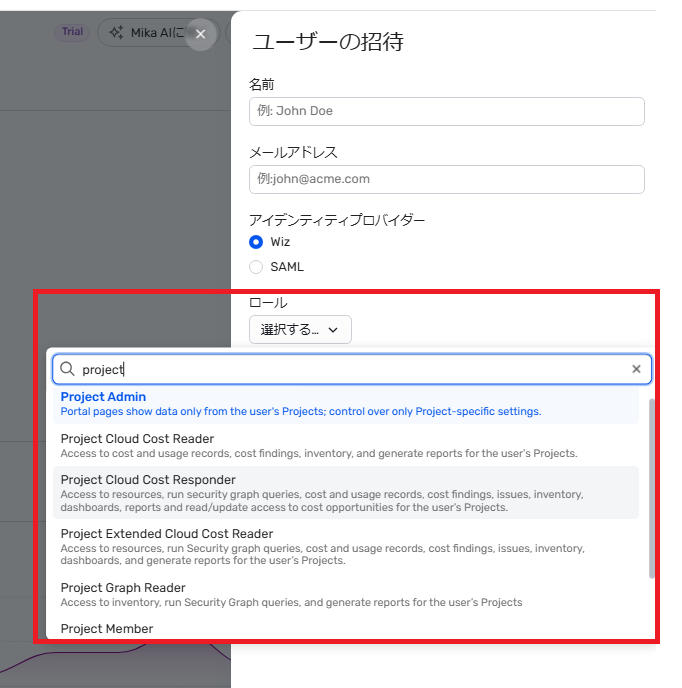Pick the Project Member role
Image resolution: width=682 pixels, height=688 pixels.
(x=107, y=629)
